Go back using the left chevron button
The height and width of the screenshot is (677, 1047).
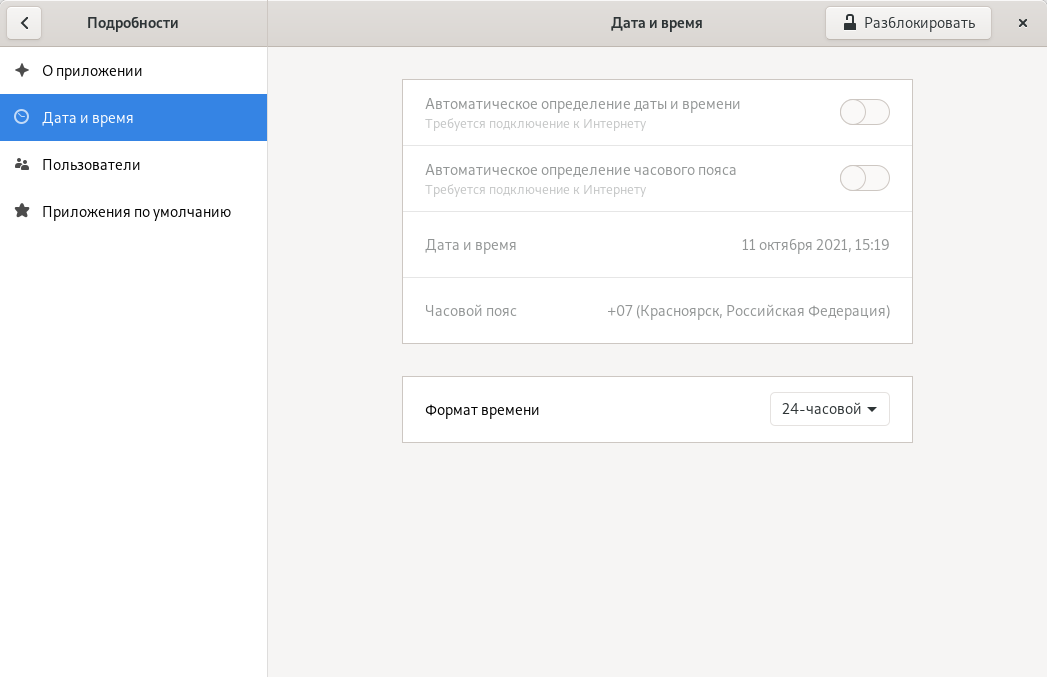click(24, 22)
